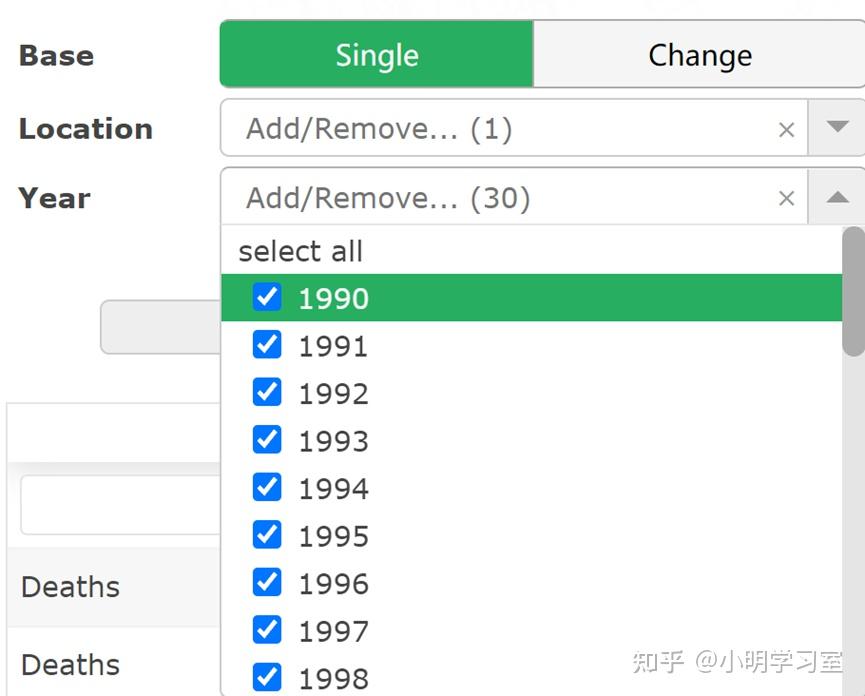Uncheck the 1996 checkbox

click(267, 582)
